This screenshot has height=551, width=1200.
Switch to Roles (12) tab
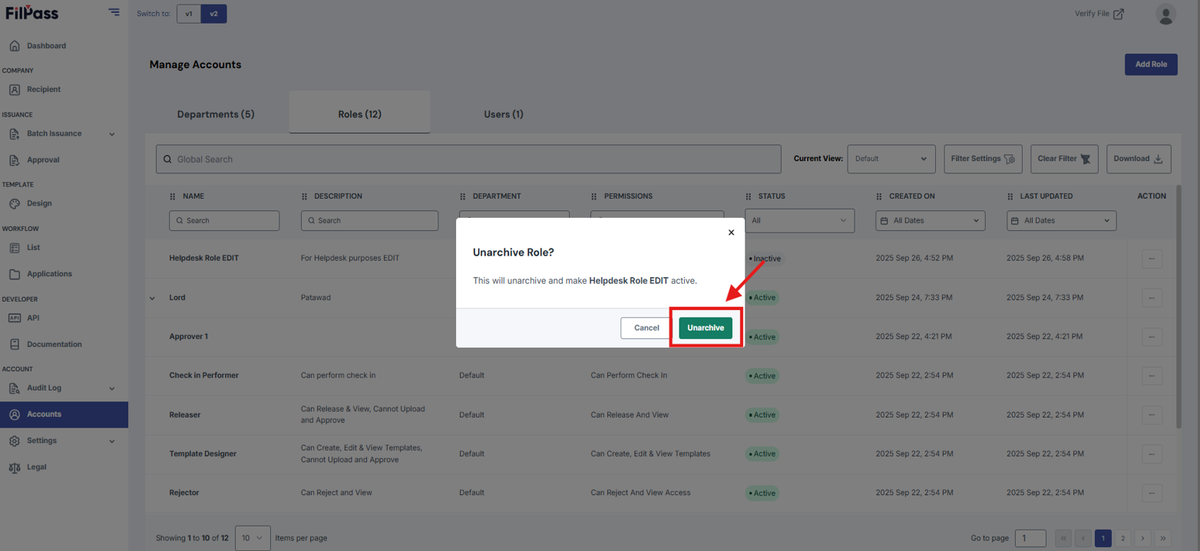[x=360, y=114]
